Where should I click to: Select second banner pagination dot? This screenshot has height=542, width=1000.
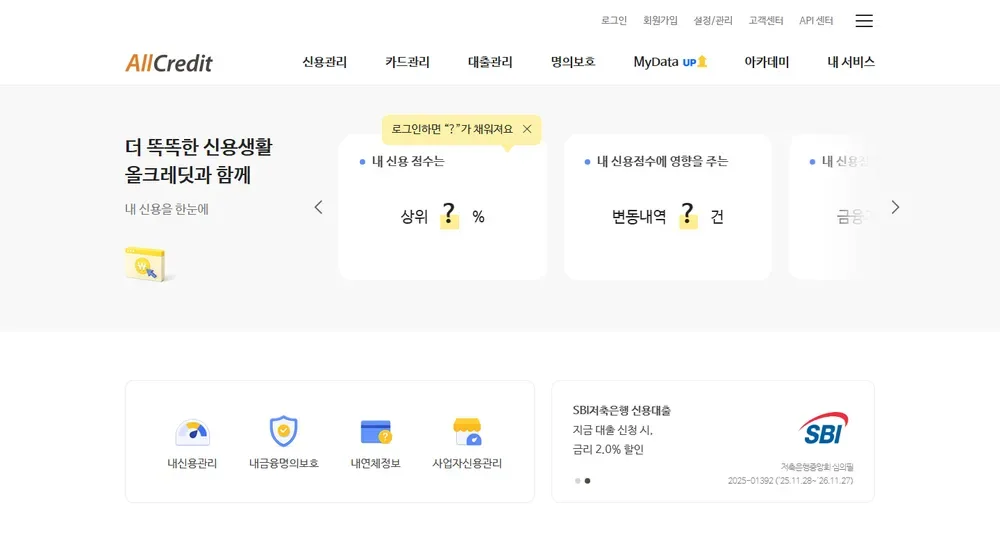coord(587,481)
